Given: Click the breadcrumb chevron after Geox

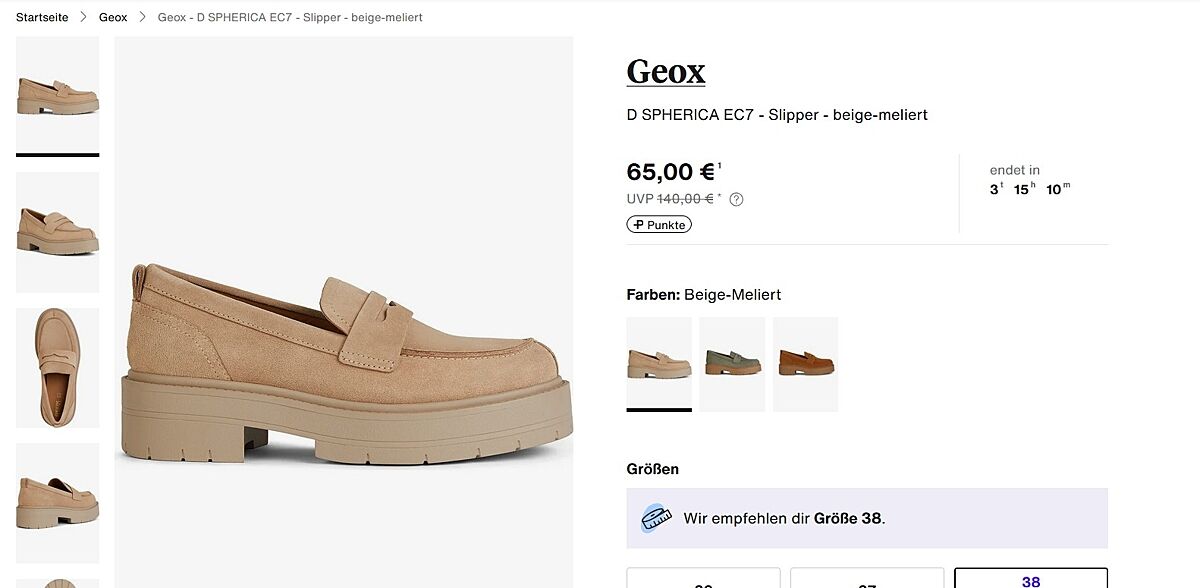Looking at the screenshot, I should coord(142,17).
